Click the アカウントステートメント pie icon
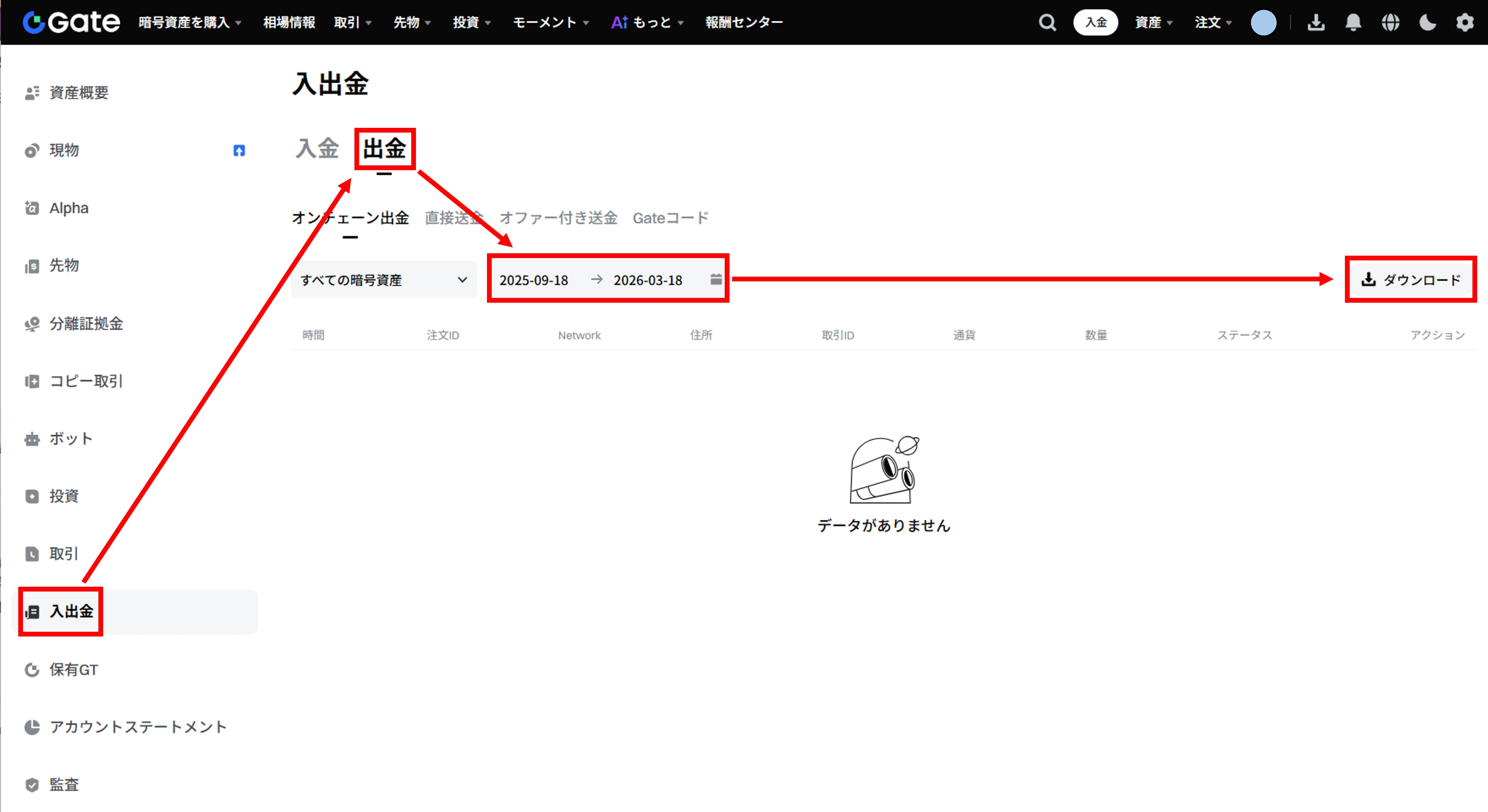 coord(32,727)
